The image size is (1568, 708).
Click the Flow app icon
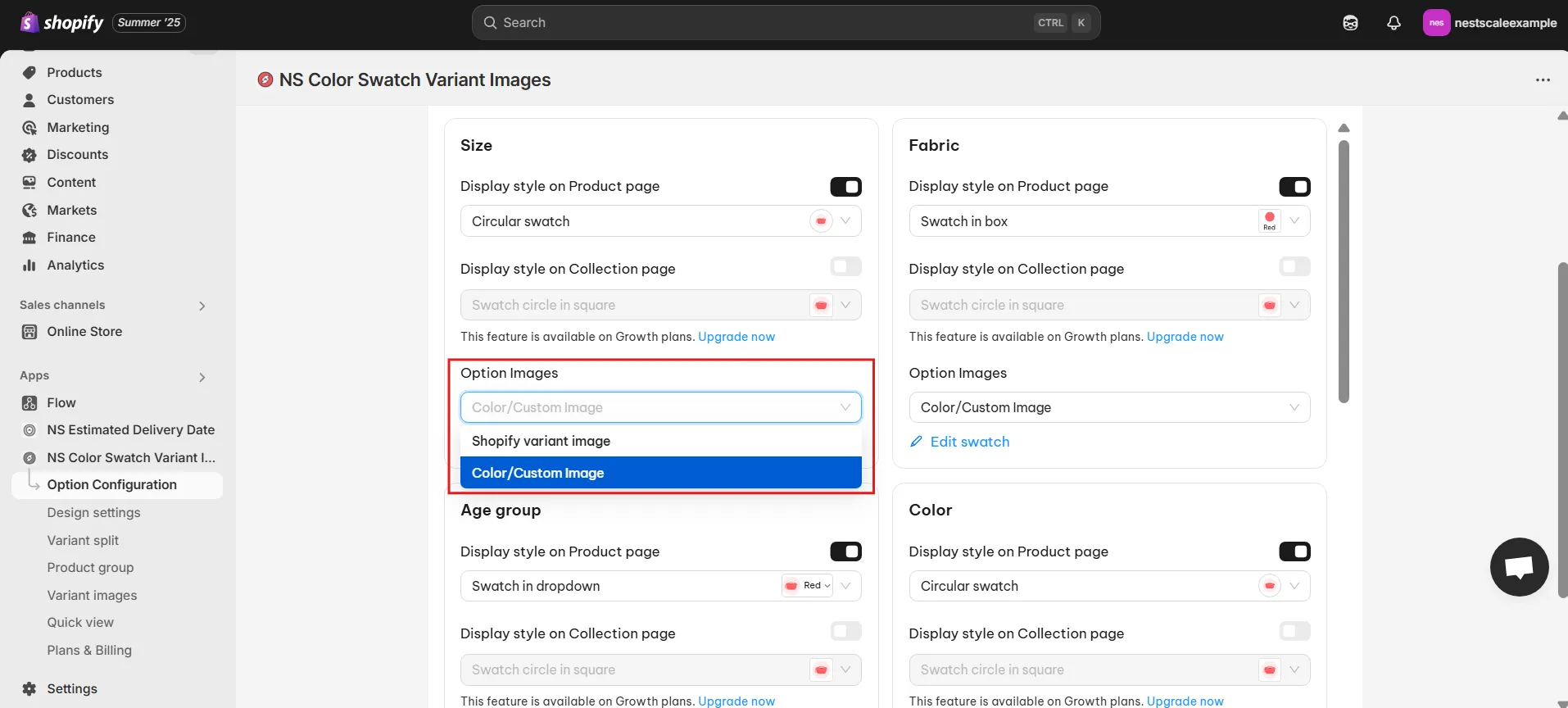[29, 403]
